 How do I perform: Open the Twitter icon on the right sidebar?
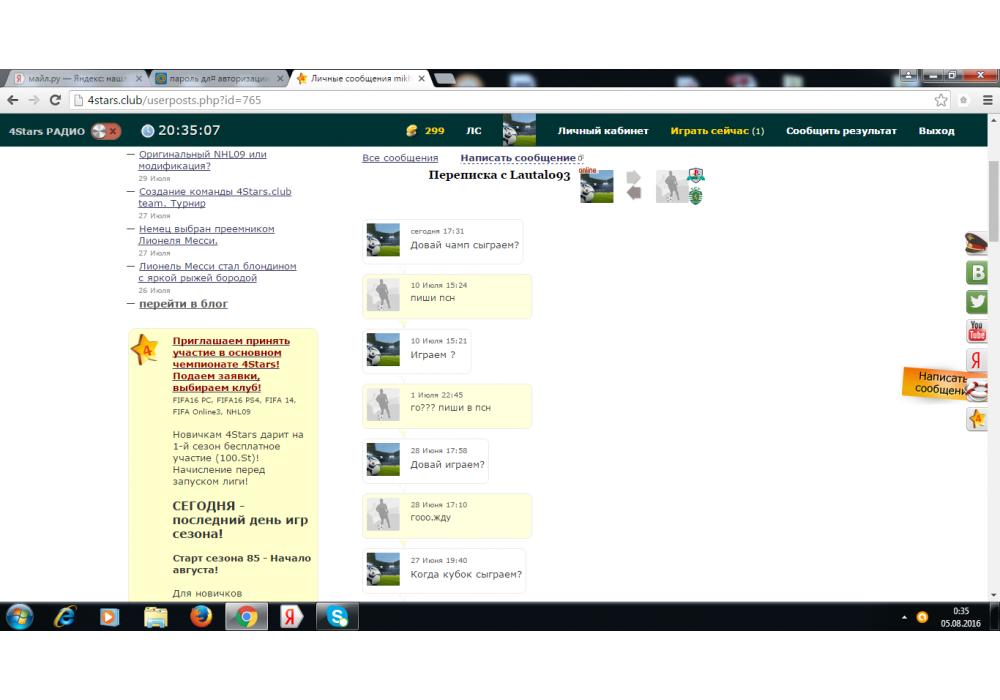pos(976,301)
